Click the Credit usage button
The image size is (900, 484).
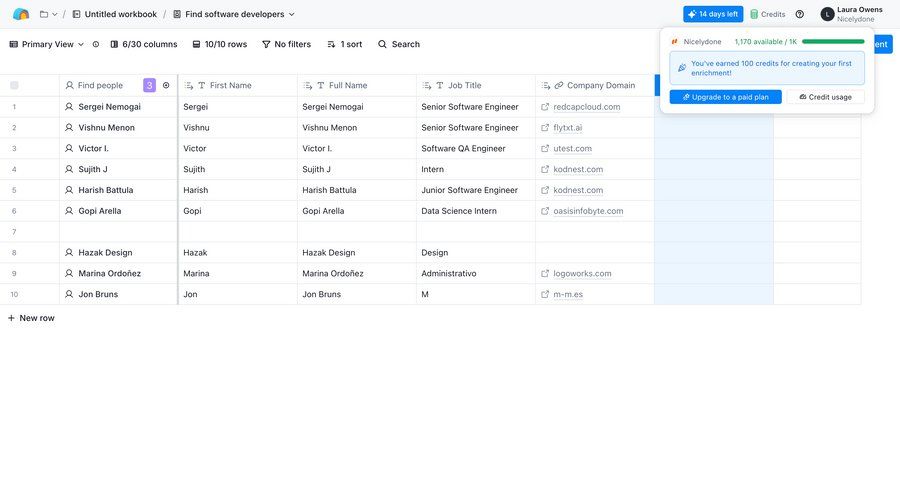pos(825,97)
